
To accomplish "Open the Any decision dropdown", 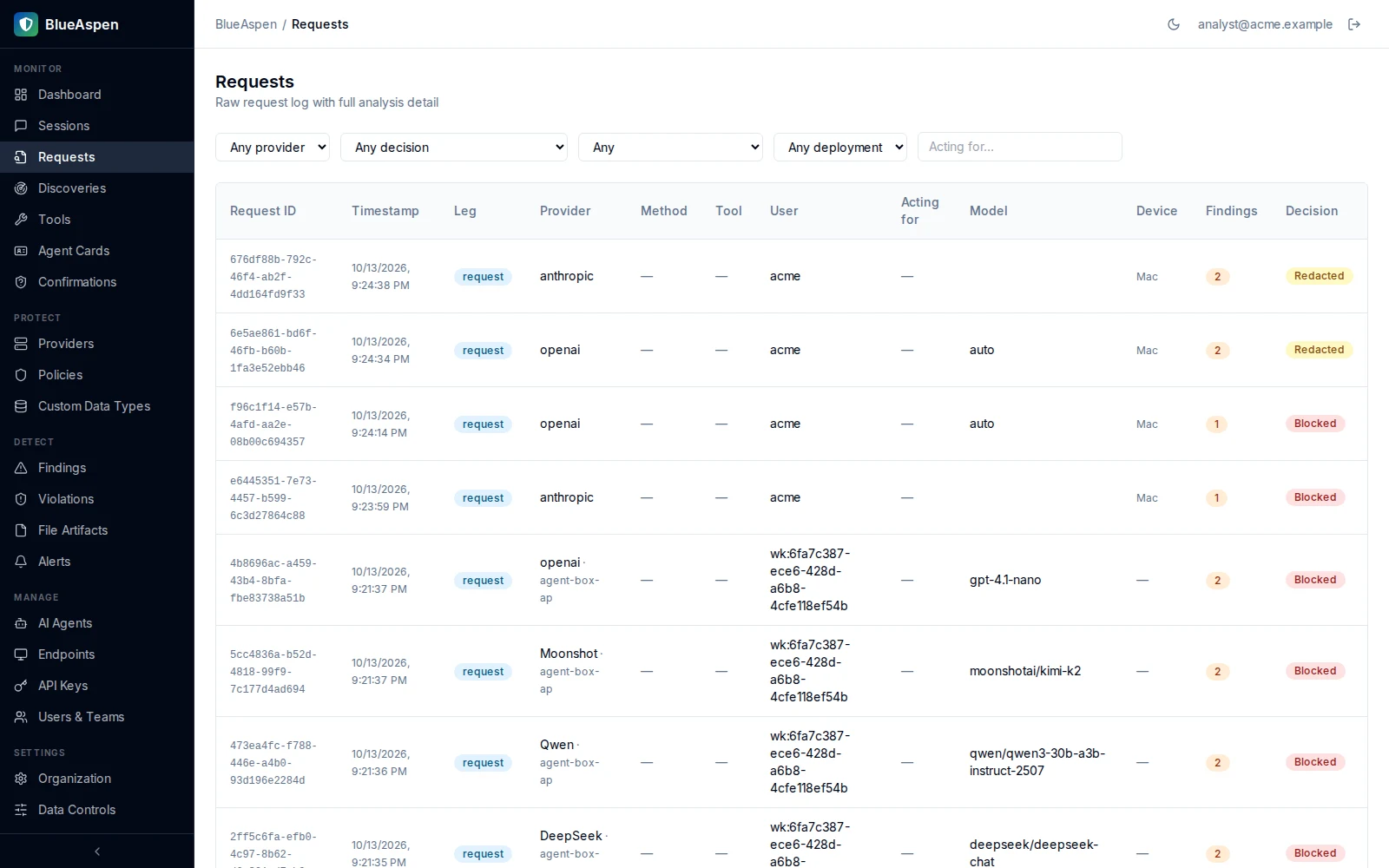I will [454, 148].
